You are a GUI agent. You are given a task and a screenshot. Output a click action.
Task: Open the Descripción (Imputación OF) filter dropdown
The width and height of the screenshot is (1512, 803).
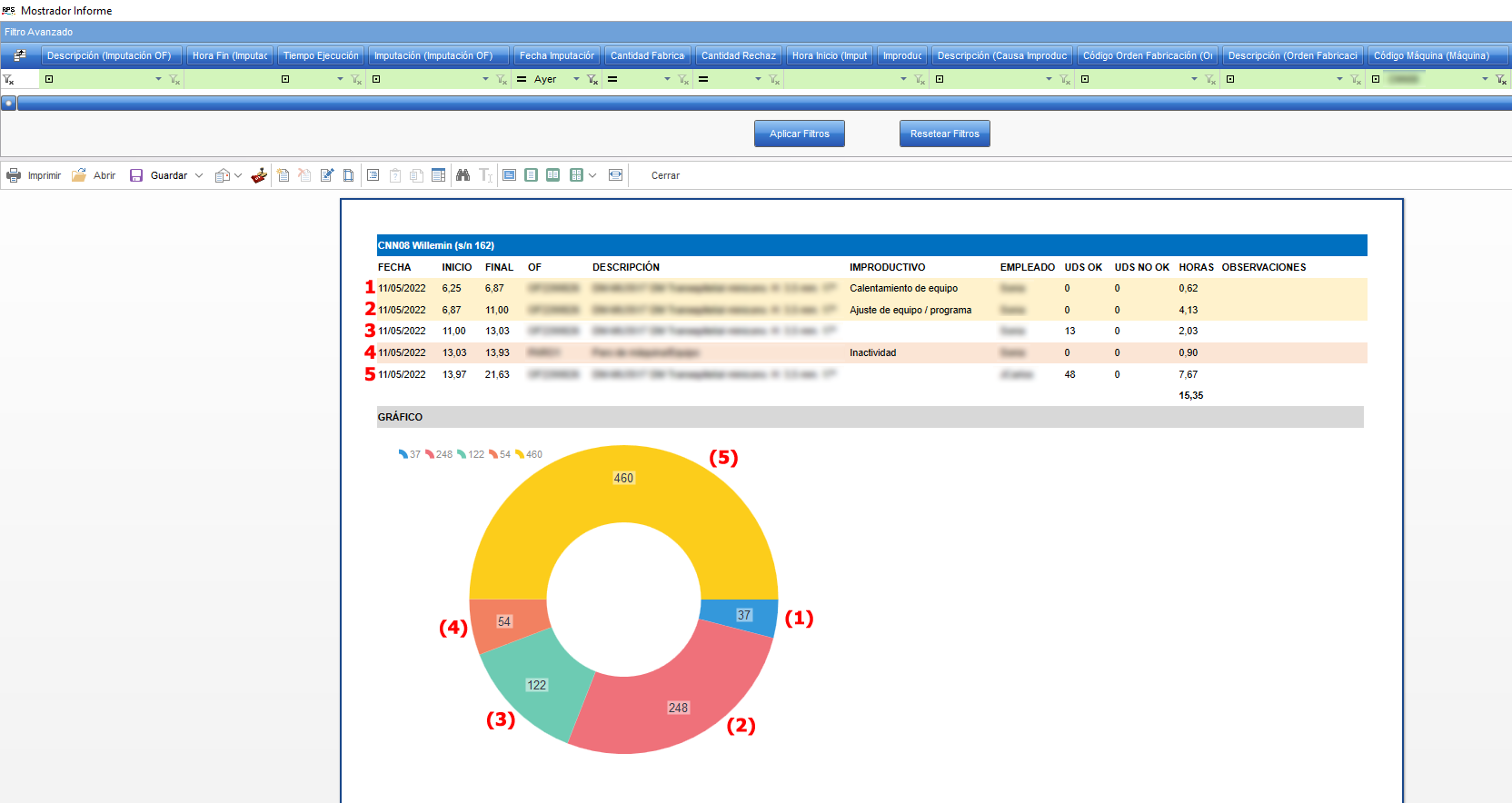point(158,79)
